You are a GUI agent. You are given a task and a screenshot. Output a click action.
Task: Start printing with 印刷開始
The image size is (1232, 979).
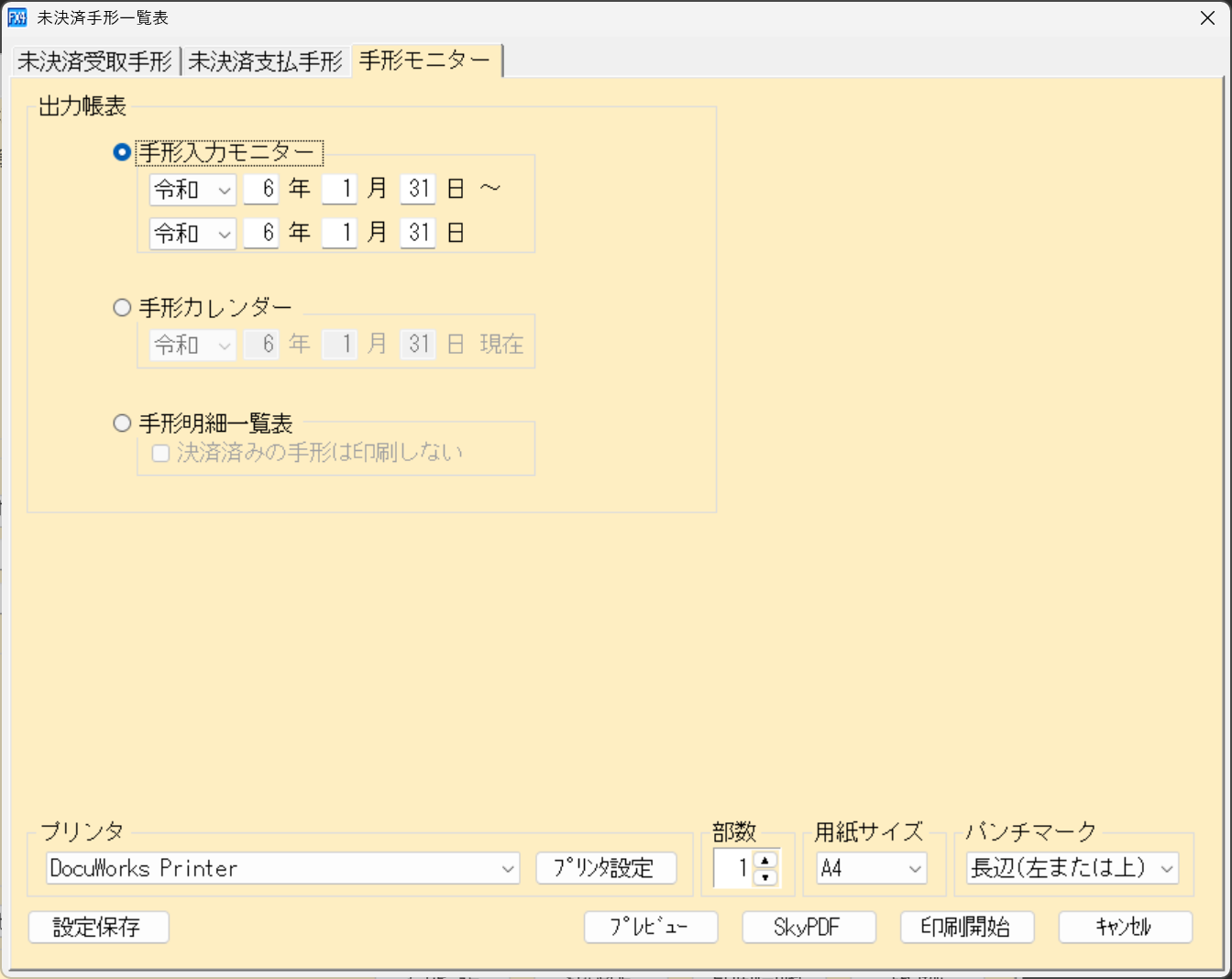click(966, 927)
